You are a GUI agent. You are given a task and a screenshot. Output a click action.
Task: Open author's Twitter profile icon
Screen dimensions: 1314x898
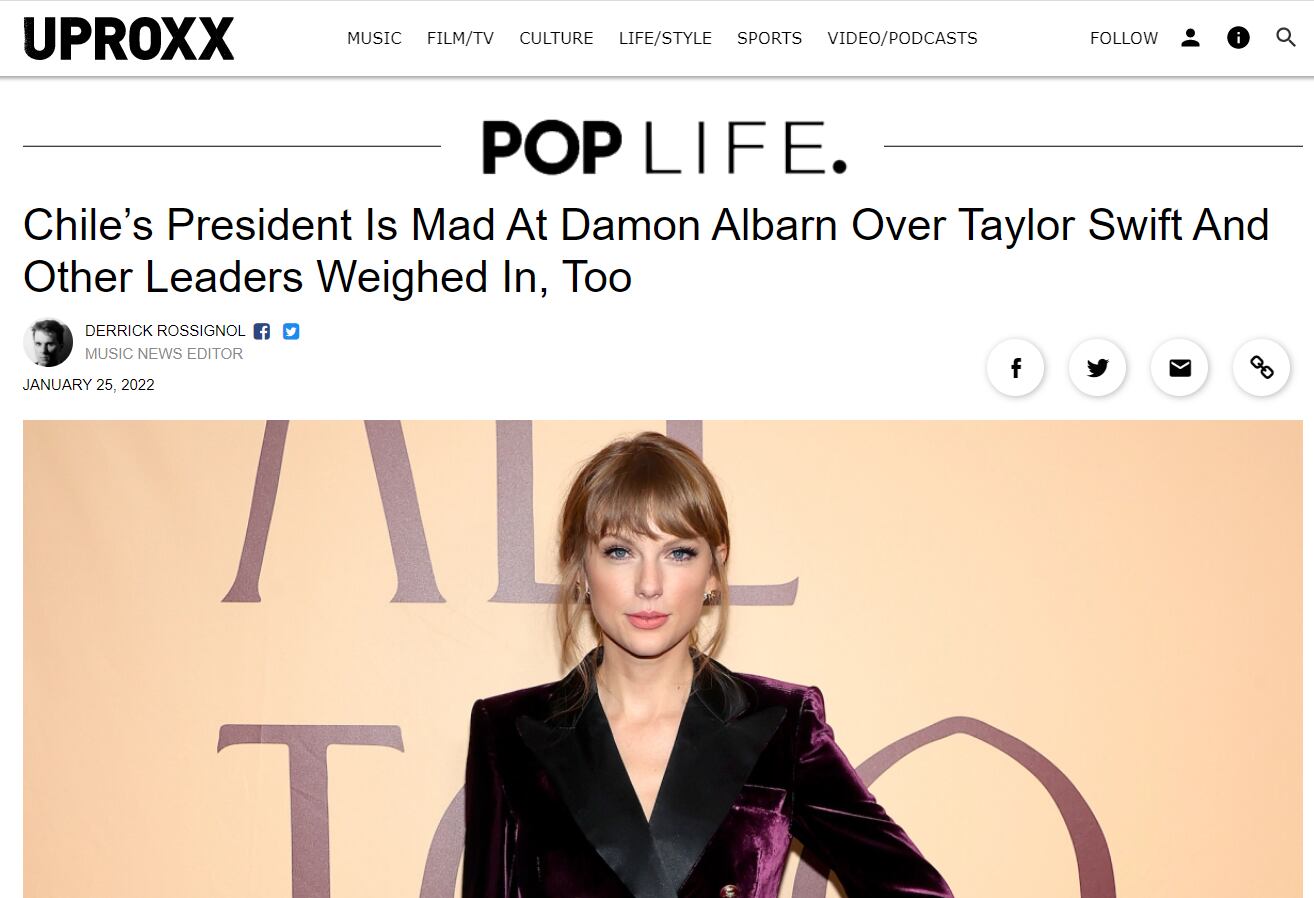tap(291, 331)
